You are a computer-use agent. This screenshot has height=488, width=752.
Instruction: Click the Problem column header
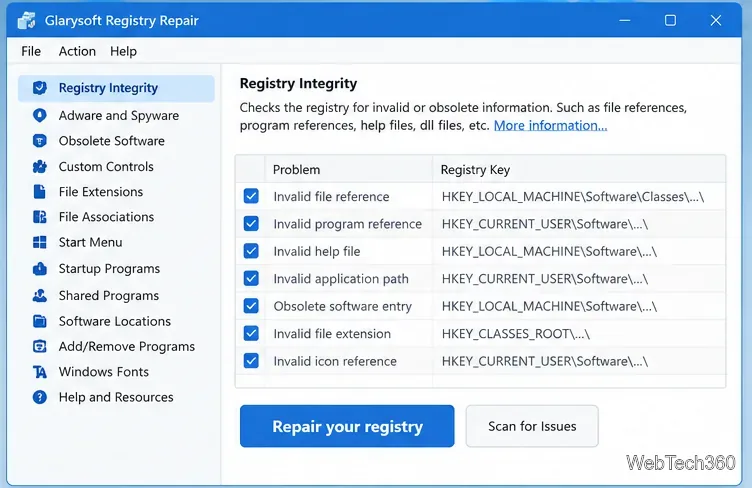(348, 170)
